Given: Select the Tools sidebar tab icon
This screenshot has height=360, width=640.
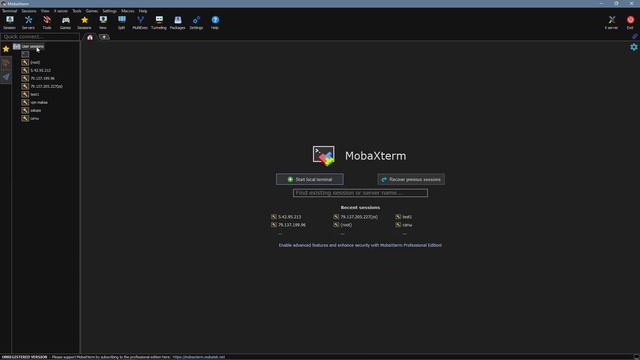Looking at the screenshot, I should (x=6, y=63).
